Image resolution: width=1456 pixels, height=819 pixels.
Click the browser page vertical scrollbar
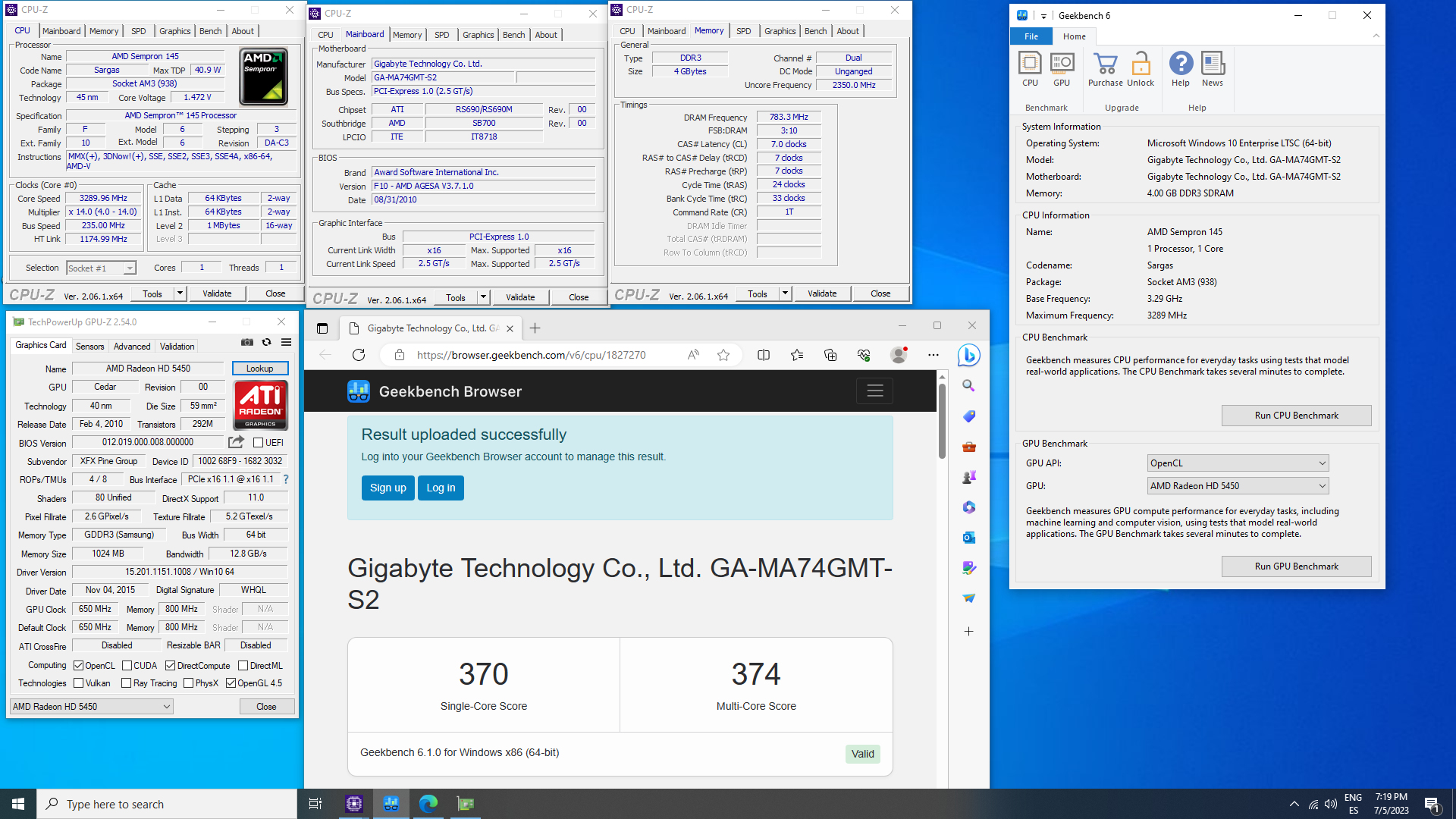tap(942, 421)
